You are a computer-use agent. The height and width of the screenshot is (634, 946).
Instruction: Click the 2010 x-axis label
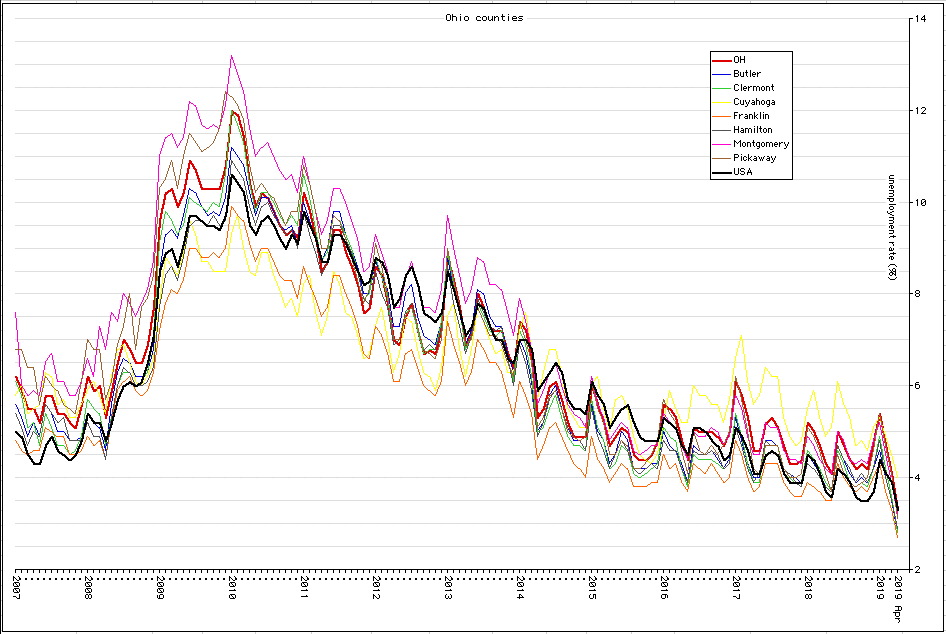(232, 588)
